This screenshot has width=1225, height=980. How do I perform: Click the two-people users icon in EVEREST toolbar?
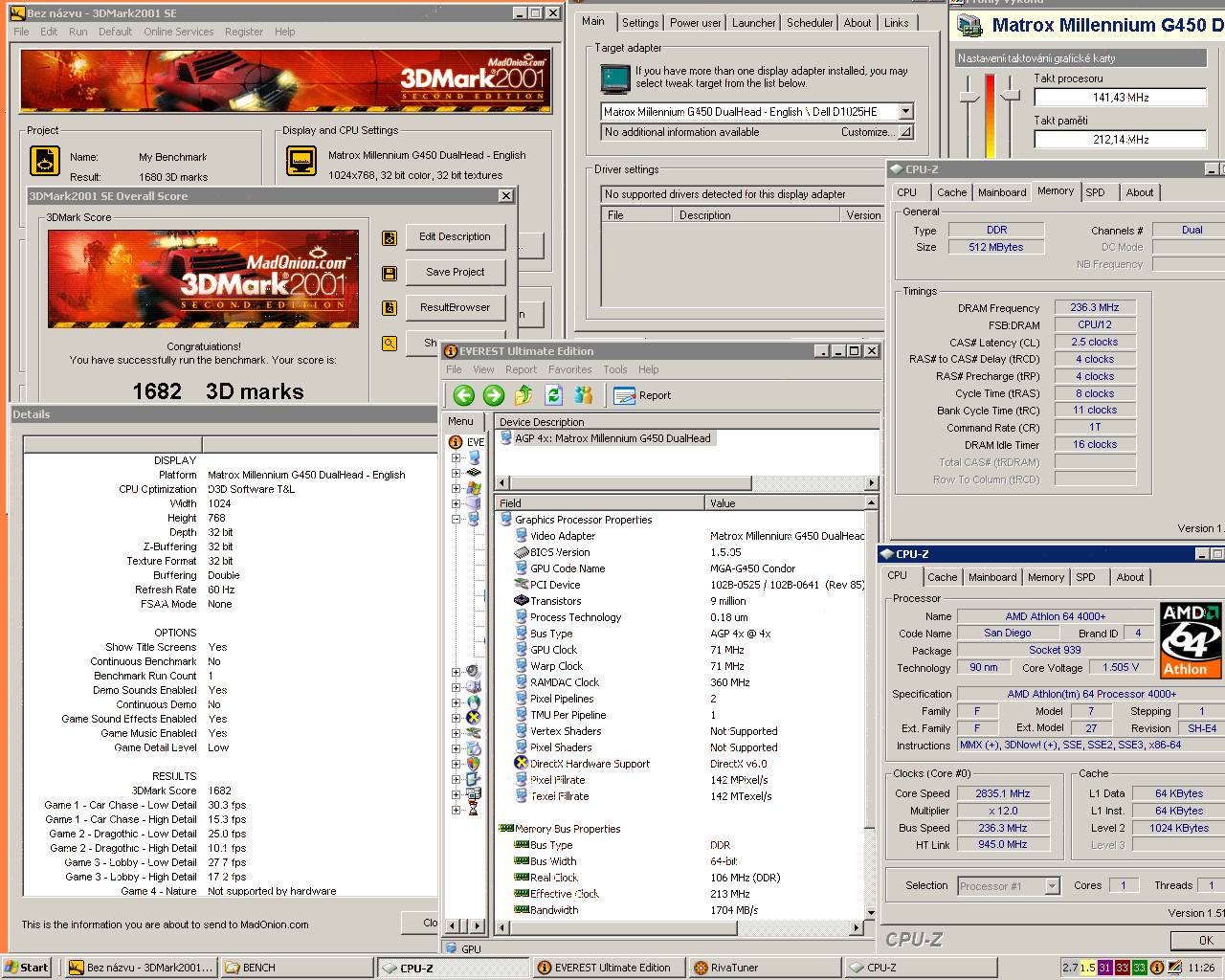point(583,395)
